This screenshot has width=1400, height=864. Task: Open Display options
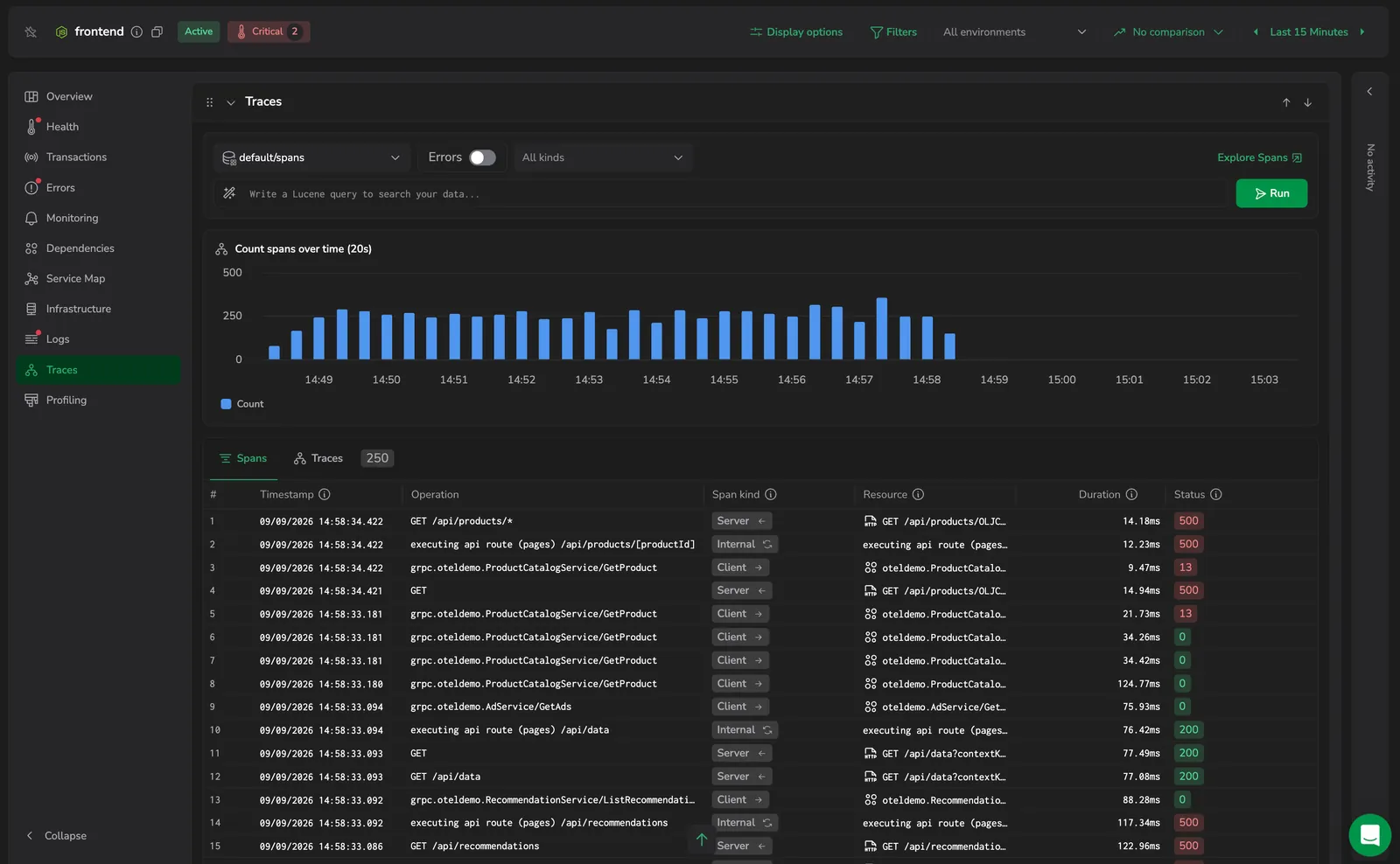pos(796,31)
